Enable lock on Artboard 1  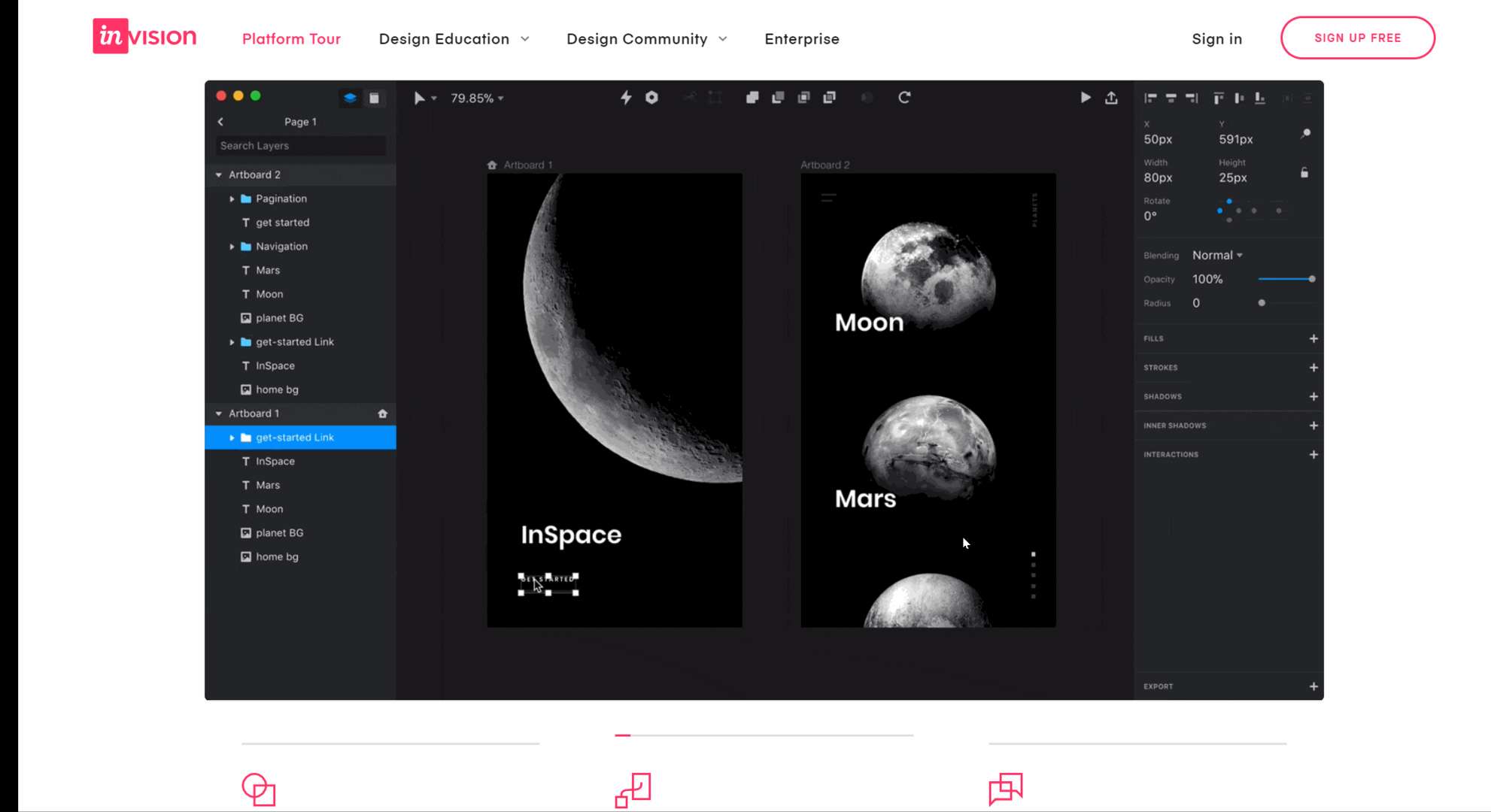[363, 413]
